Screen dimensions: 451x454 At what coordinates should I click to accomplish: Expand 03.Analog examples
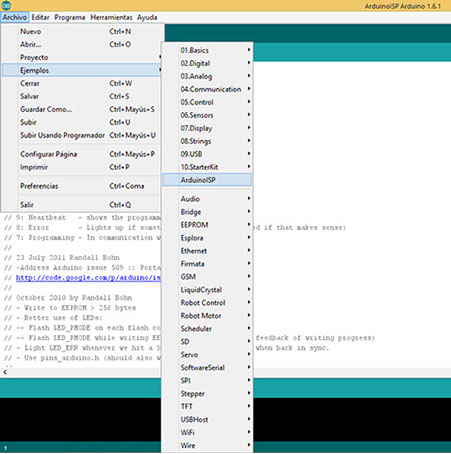tap(207, 76)
